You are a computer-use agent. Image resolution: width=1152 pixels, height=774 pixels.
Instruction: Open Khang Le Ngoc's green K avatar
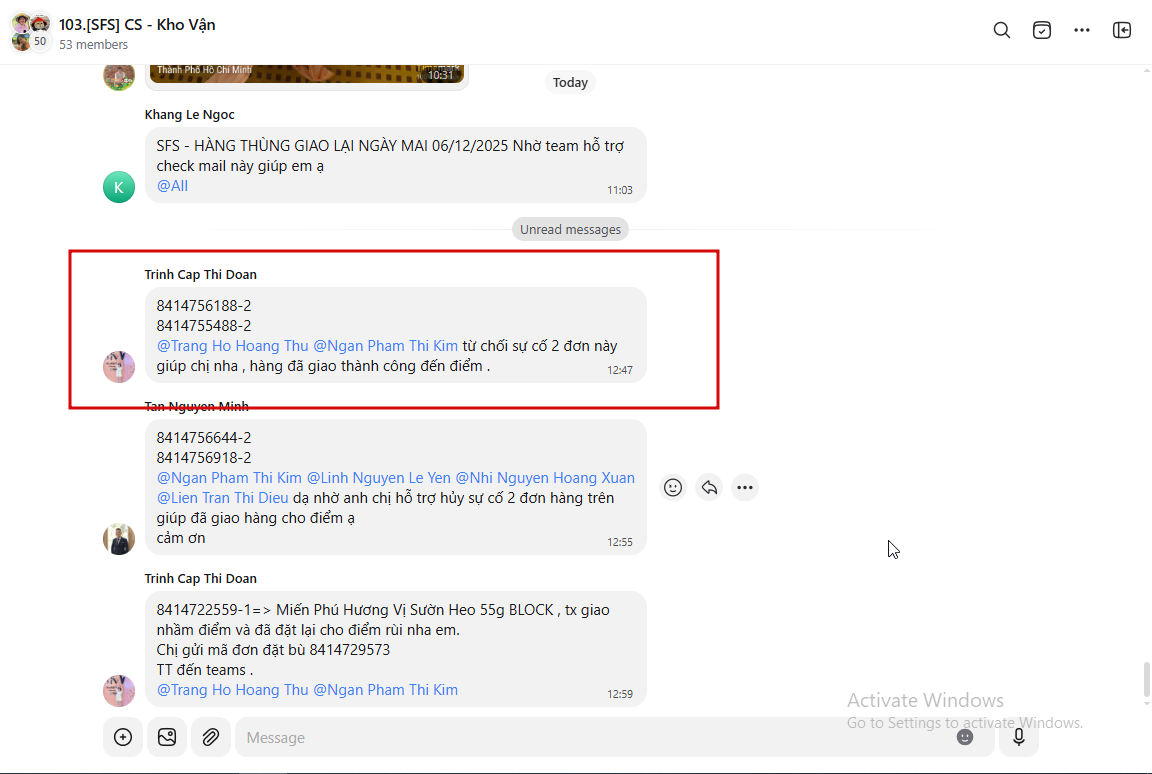pos(119,187)
